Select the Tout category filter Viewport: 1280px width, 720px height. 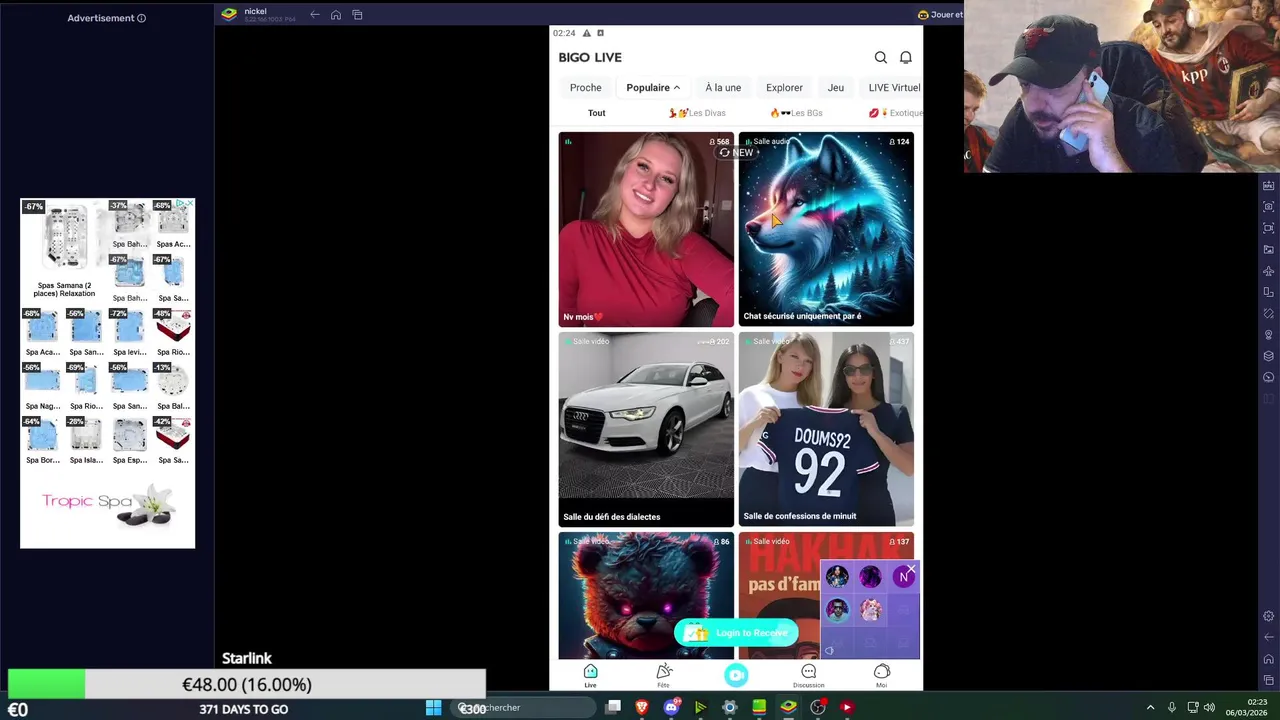[x=597, y=113]
